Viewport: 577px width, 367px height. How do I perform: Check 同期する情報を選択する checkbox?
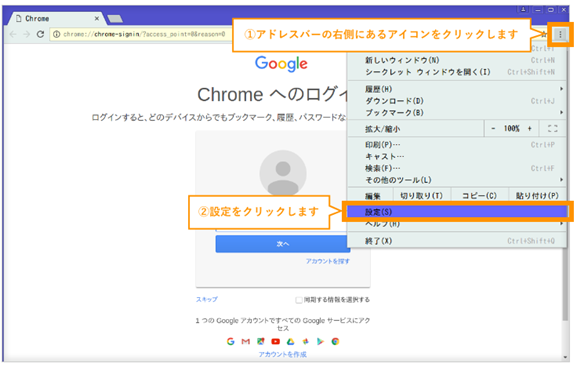(x=299, y=300)
